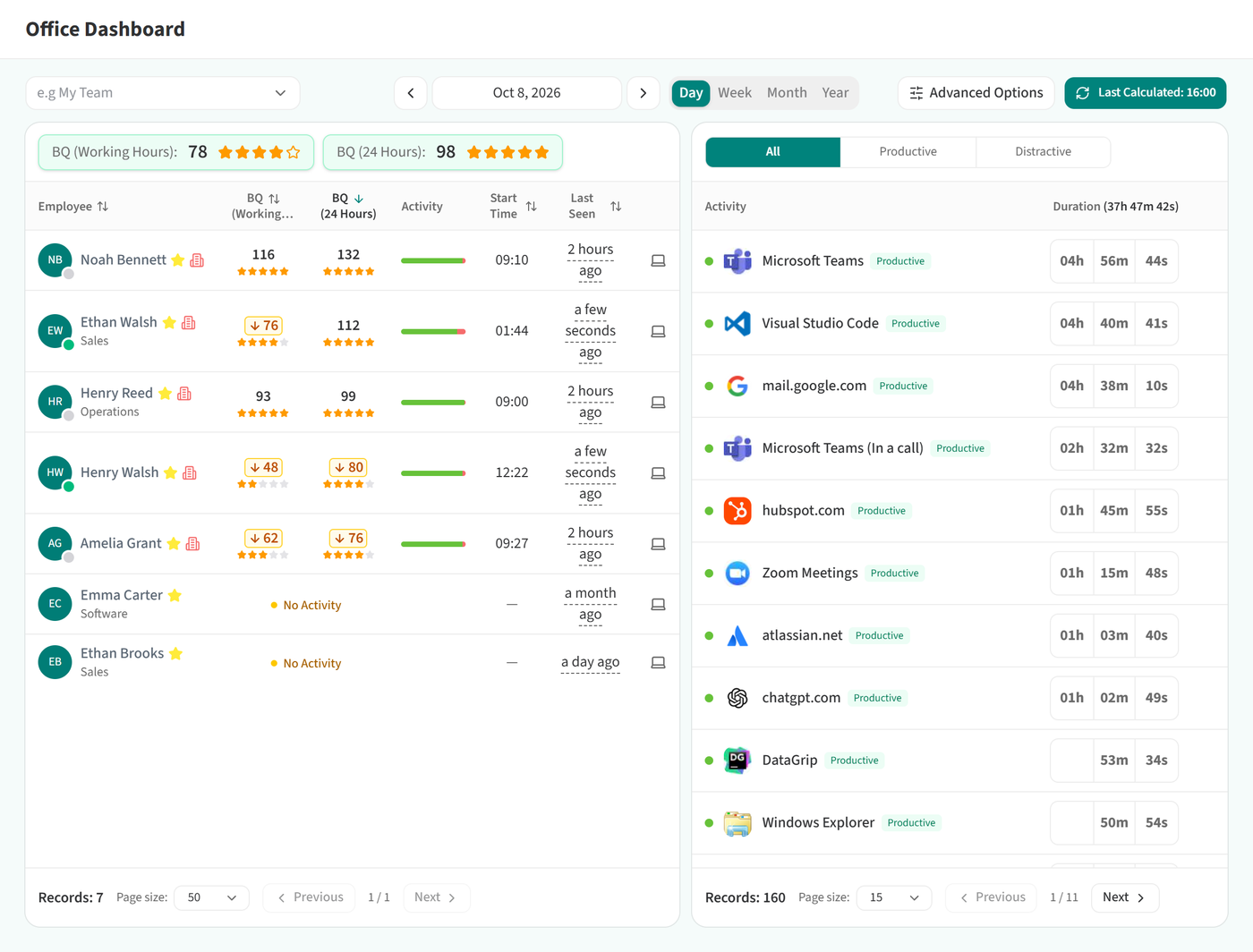Image resolution: width=1253 pixels, height=952 pixels.
Task: Click the laptop icon in Ethan Walsh's row
Action: [x=658, y=331]
